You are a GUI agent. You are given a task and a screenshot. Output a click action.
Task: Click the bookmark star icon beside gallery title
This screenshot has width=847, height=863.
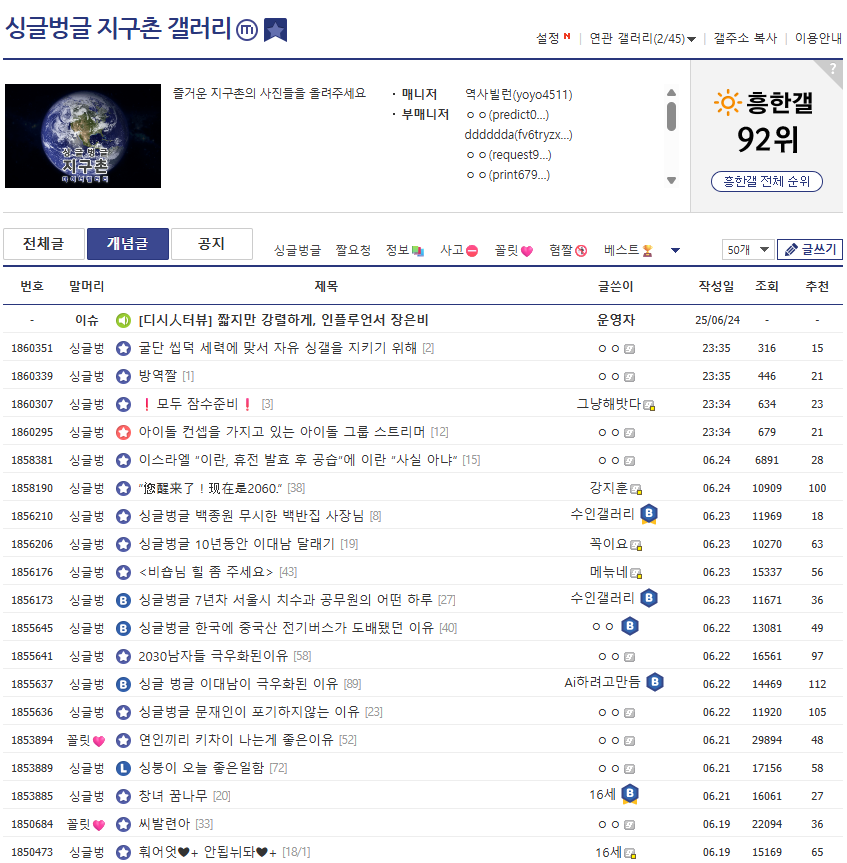pyautogui.click(x=275, y=30)
